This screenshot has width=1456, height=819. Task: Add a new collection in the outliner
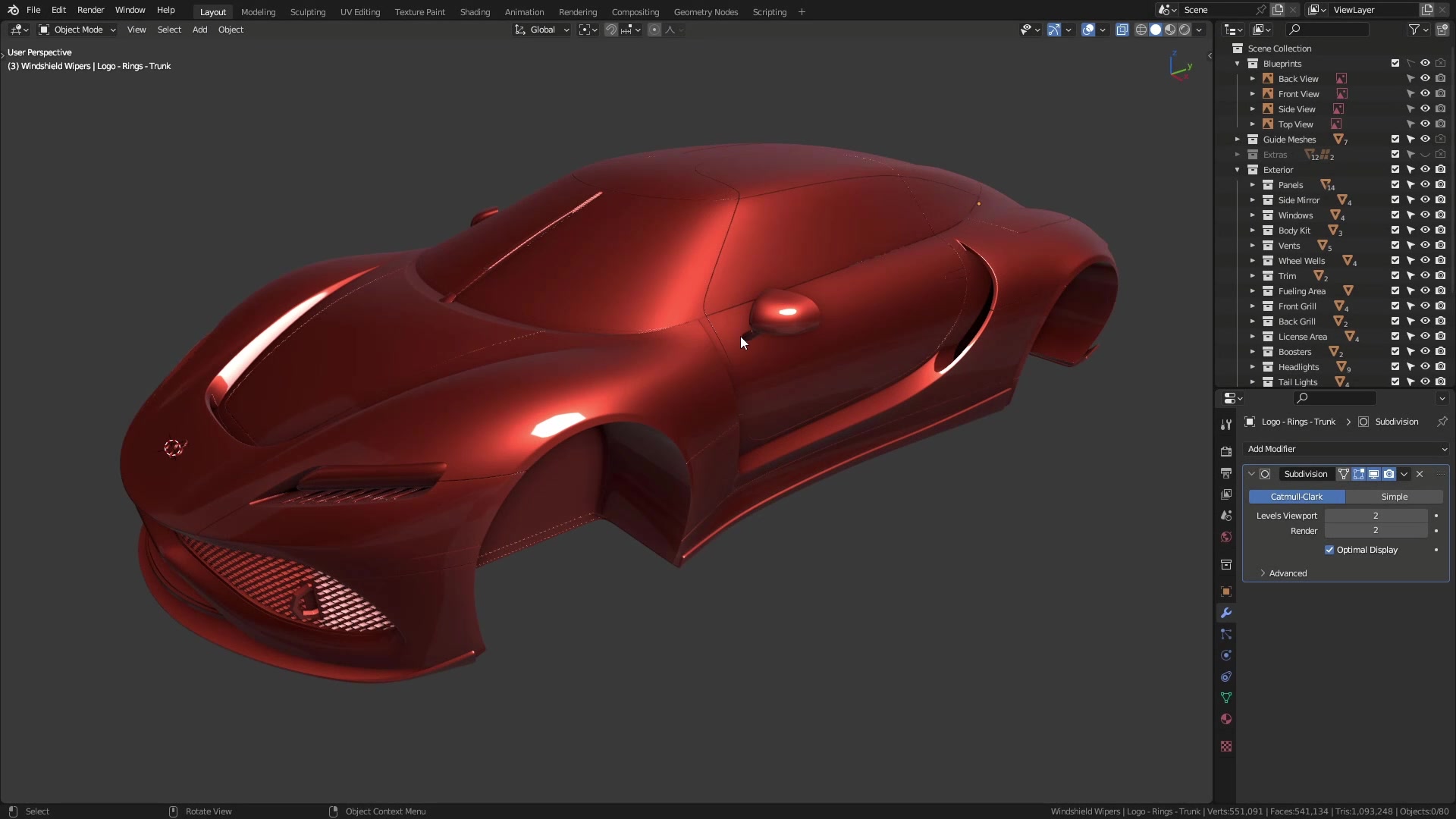click(1442, 30)
